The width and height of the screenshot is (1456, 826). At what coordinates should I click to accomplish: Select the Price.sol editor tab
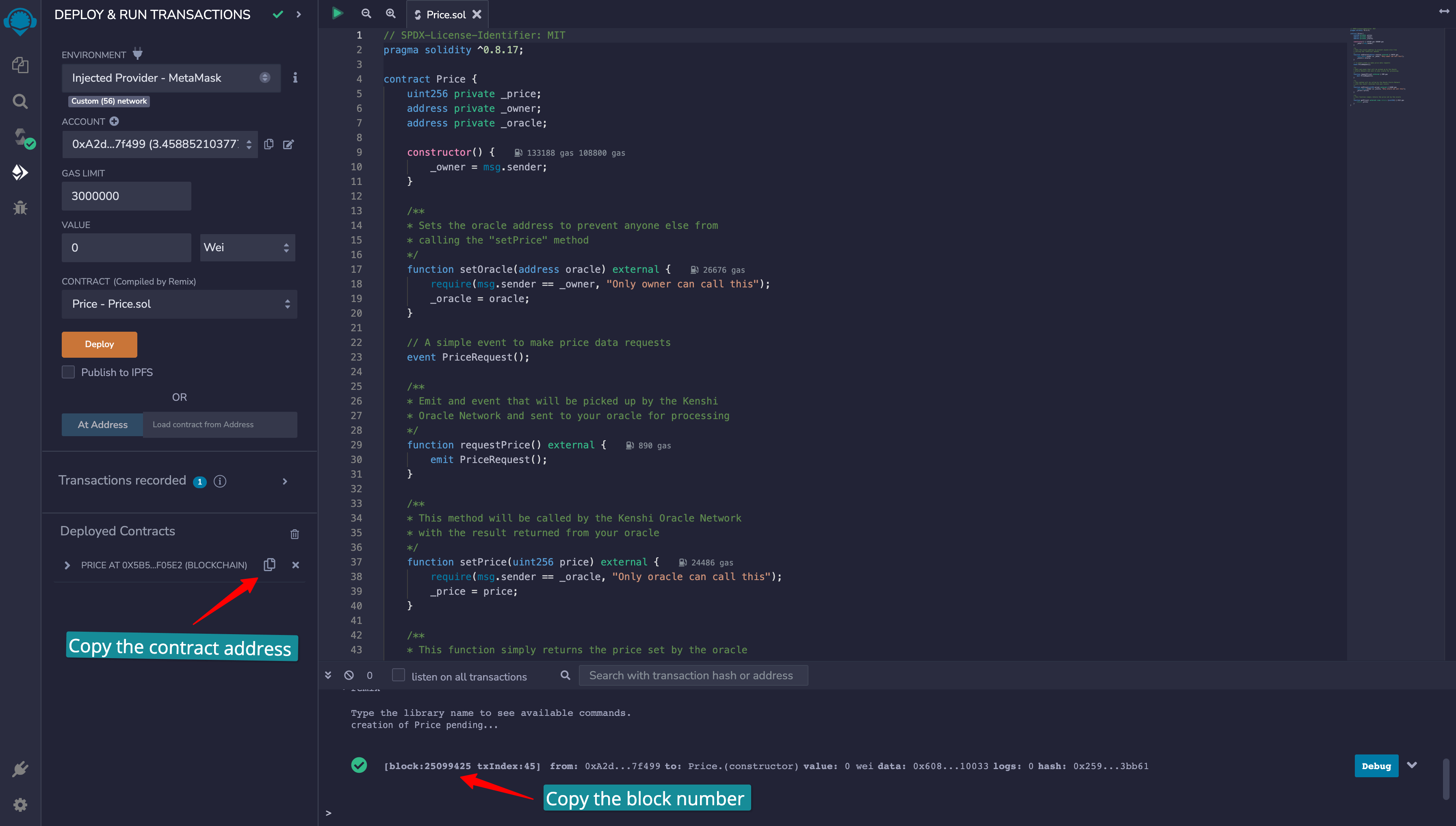coord(445,15)
